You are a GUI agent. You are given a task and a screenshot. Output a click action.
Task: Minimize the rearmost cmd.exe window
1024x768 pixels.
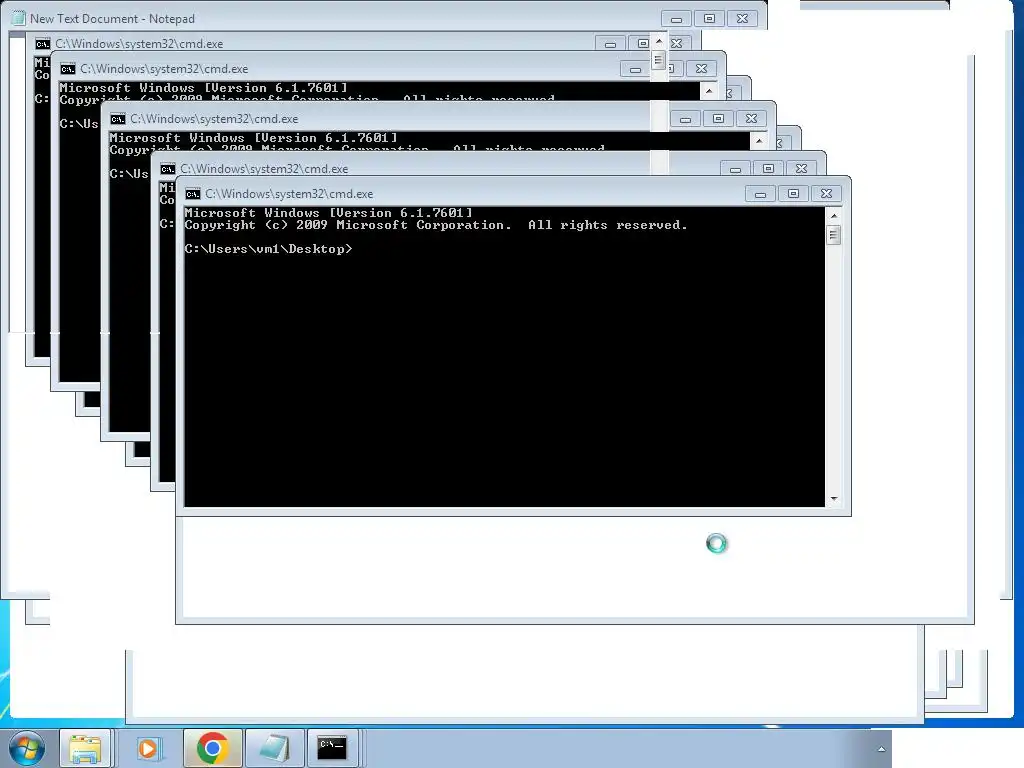[610, 44]
